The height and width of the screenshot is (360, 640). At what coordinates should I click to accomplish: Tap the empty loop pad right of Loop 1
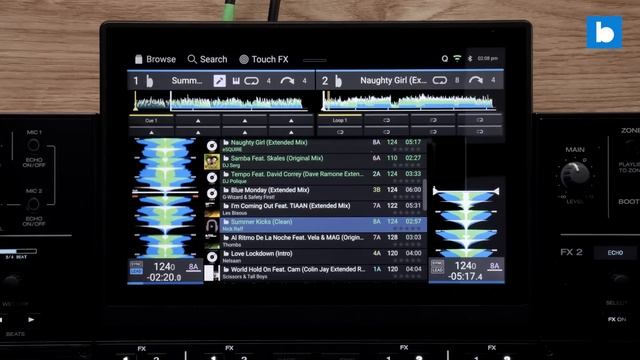(x=386, y=120)
